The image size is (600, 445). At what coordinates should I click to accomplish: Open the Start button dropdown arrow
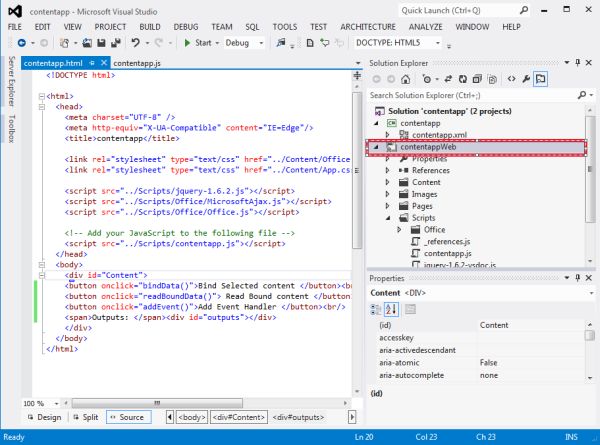click(x=217, y=43)
